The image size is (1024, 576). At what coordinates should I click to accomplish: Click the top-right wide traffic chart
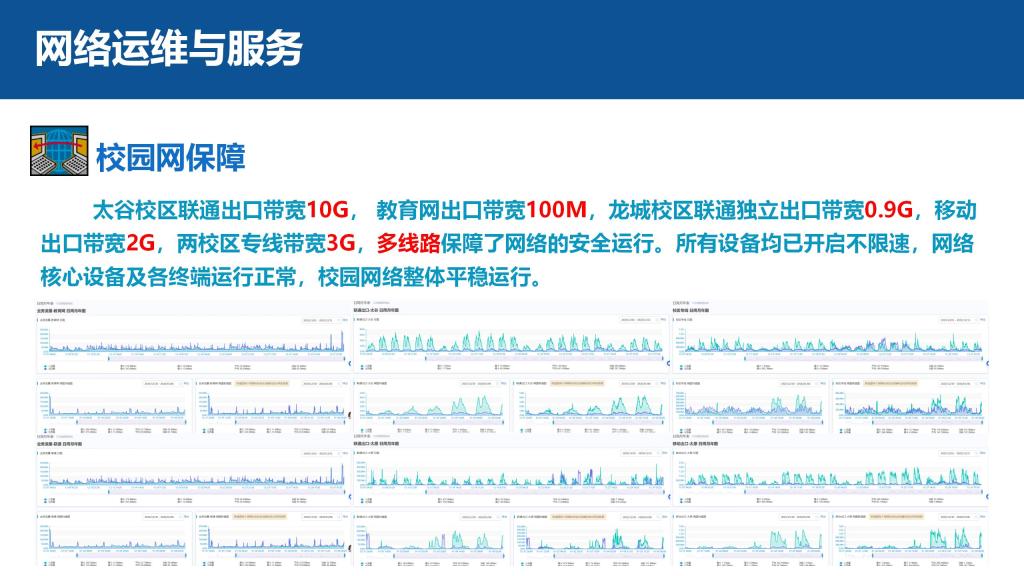830,340
